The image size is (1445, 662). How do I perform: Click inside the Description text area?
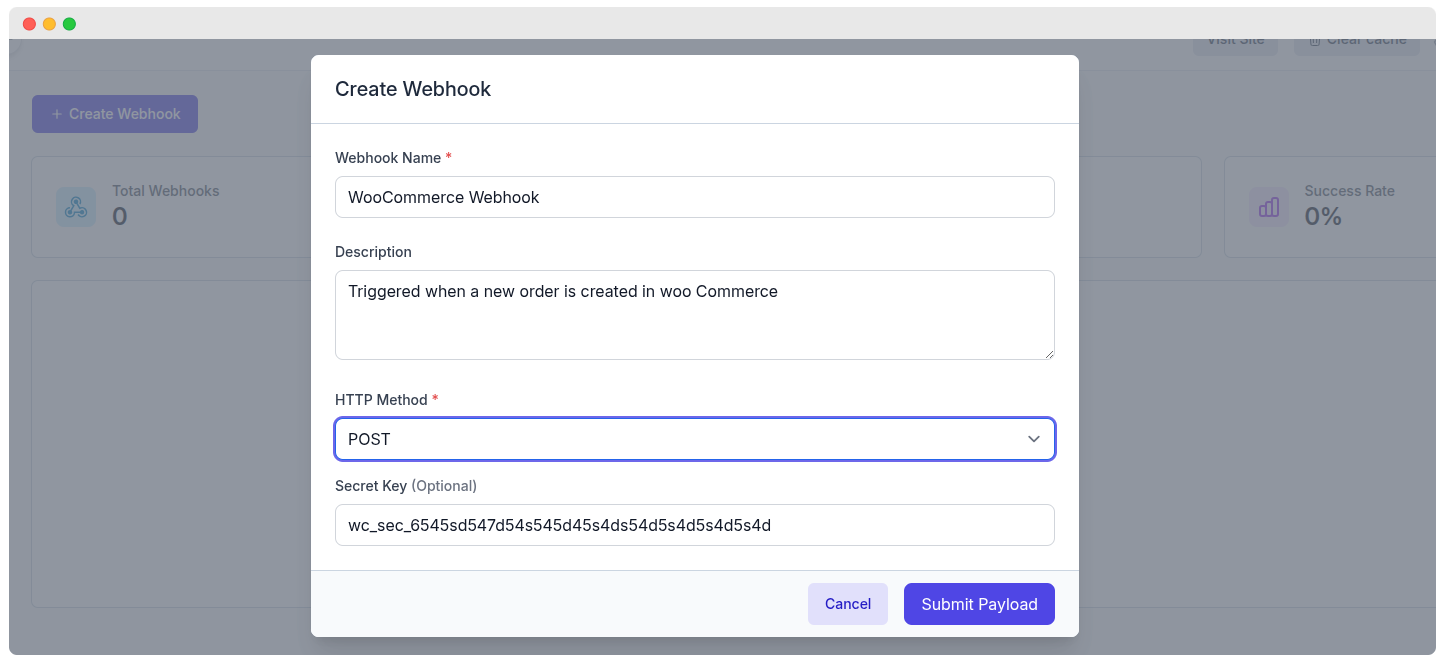coord(694,315)
